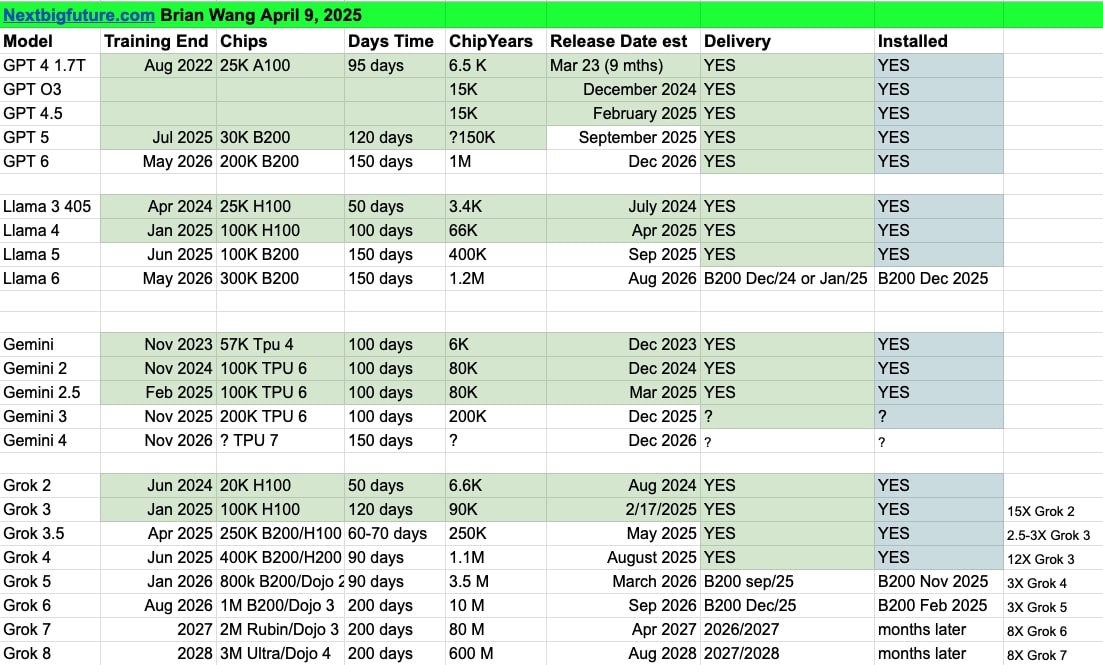Image resolution: width=1103 pixels, height=665 pixels.
Task: Click the 'GPT 4.5' model cell
Action: click(x=51, y=113)
